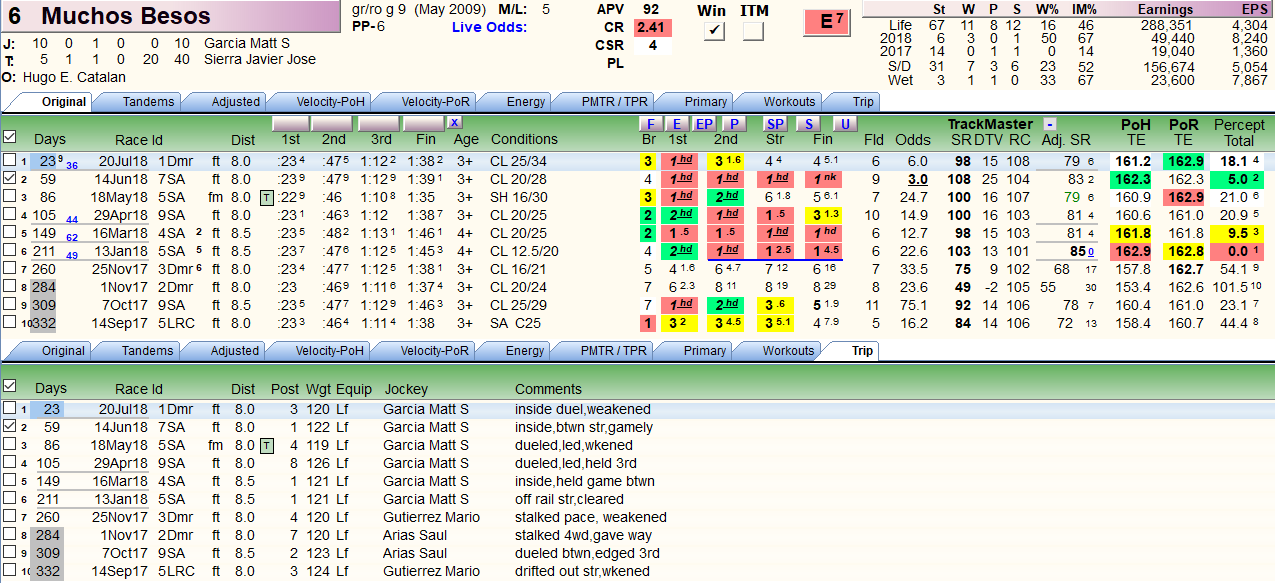Click the minus button beside TrackMaster
The width and height of the screenshot is (1275, 583).
(1049, 124)
